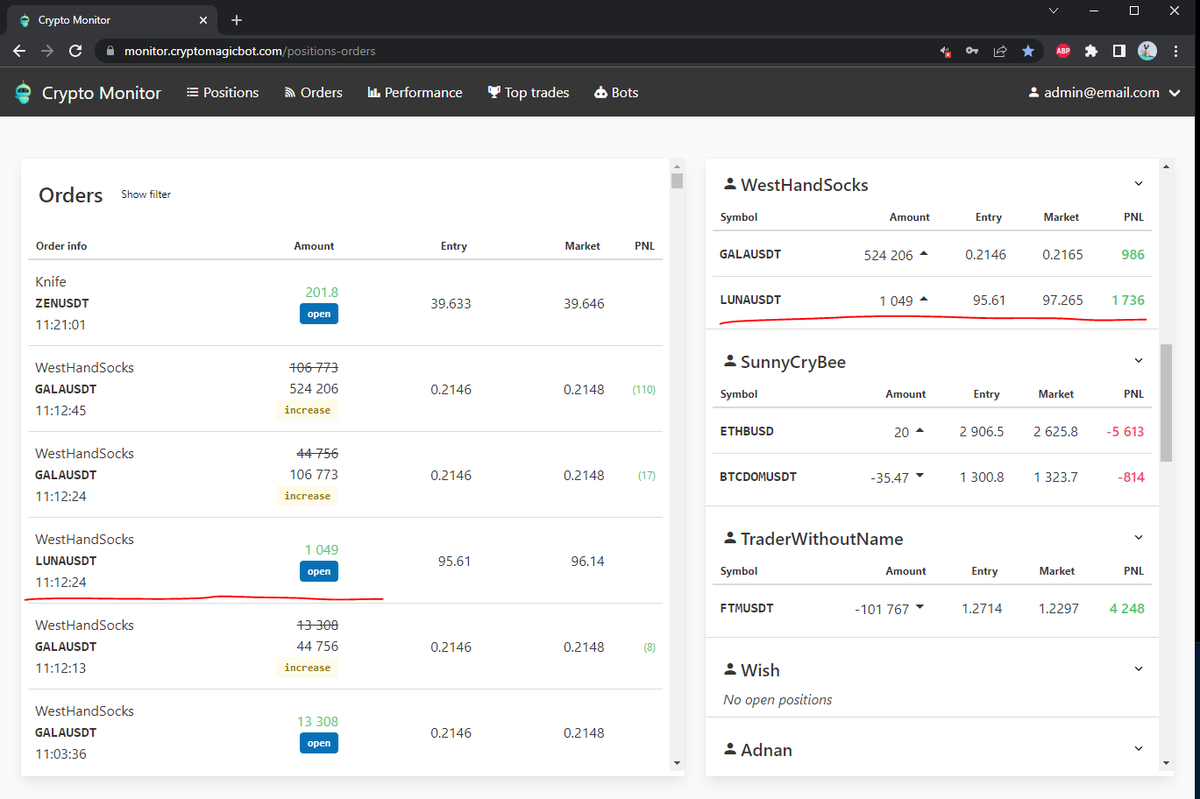
Task: Open the Top trades nav item
Action: point(528,92)
